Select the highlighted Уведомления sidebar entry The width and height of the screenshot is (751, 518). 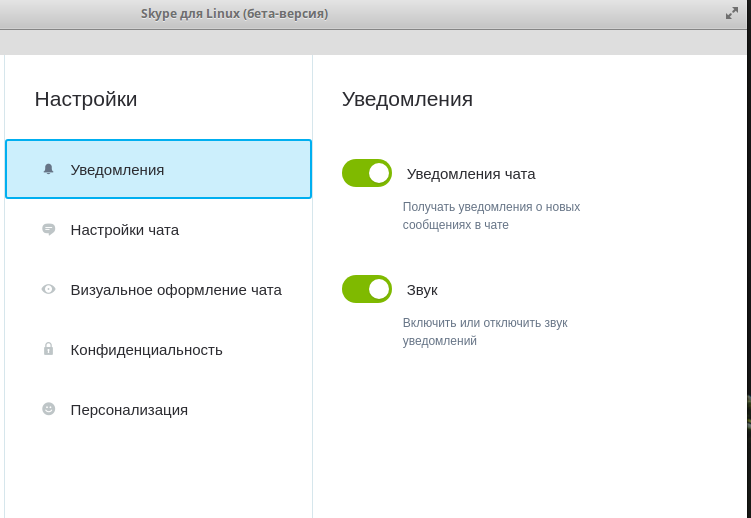(x=159, y=169)
